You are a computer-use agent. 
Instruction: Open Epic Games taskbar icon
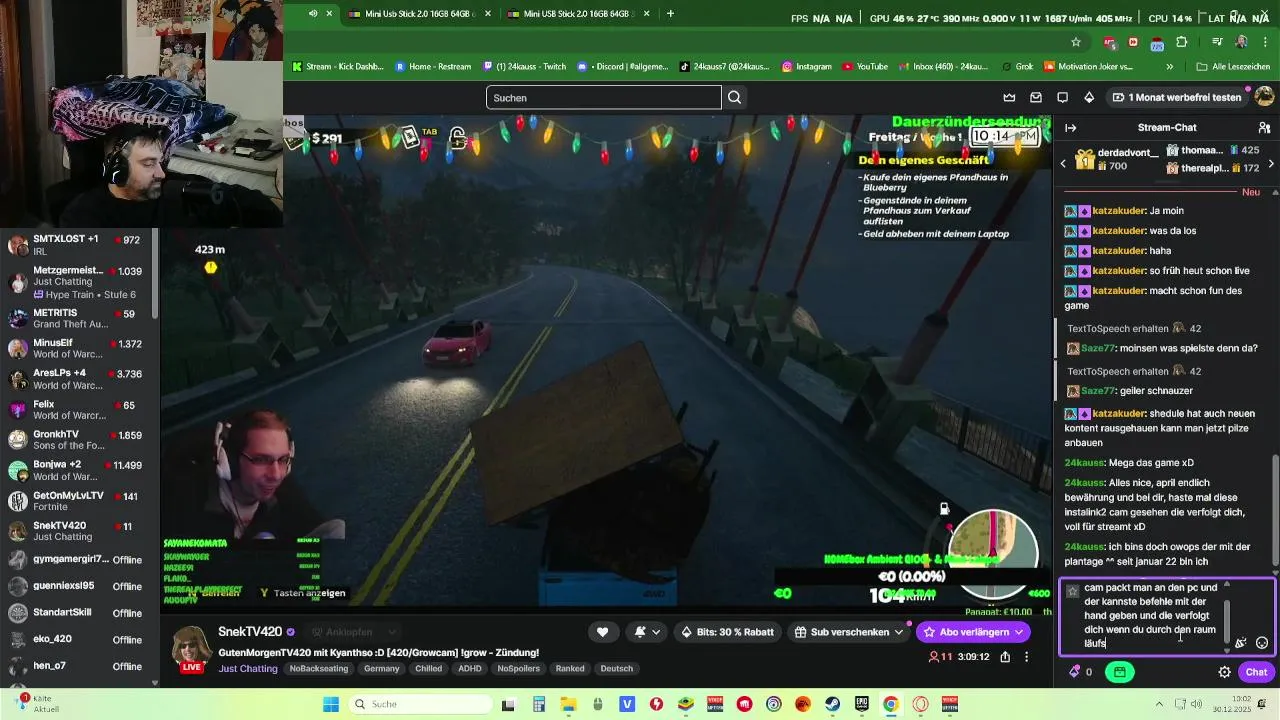862,704
